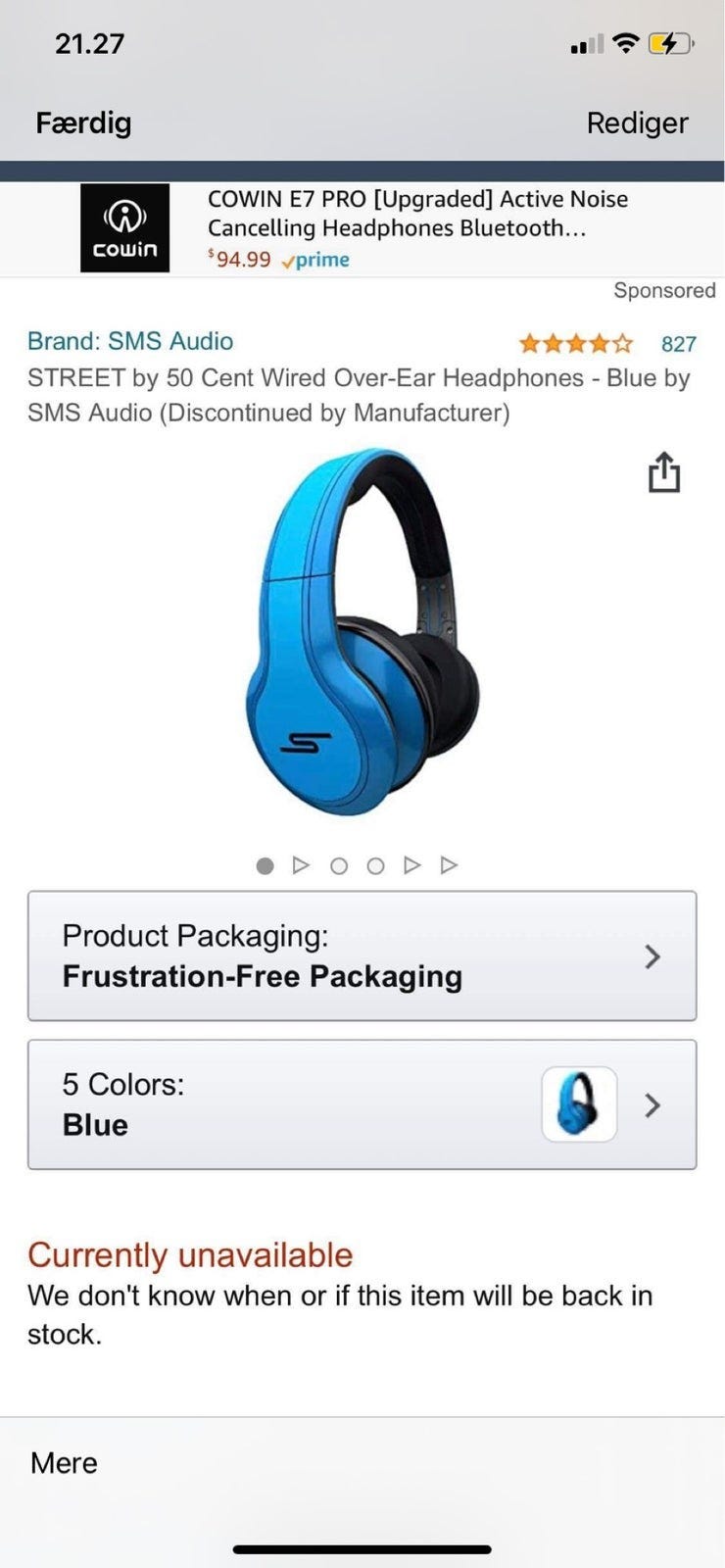
Task: Open the Brand: SMS Audio link
Action: coord(130,341)
